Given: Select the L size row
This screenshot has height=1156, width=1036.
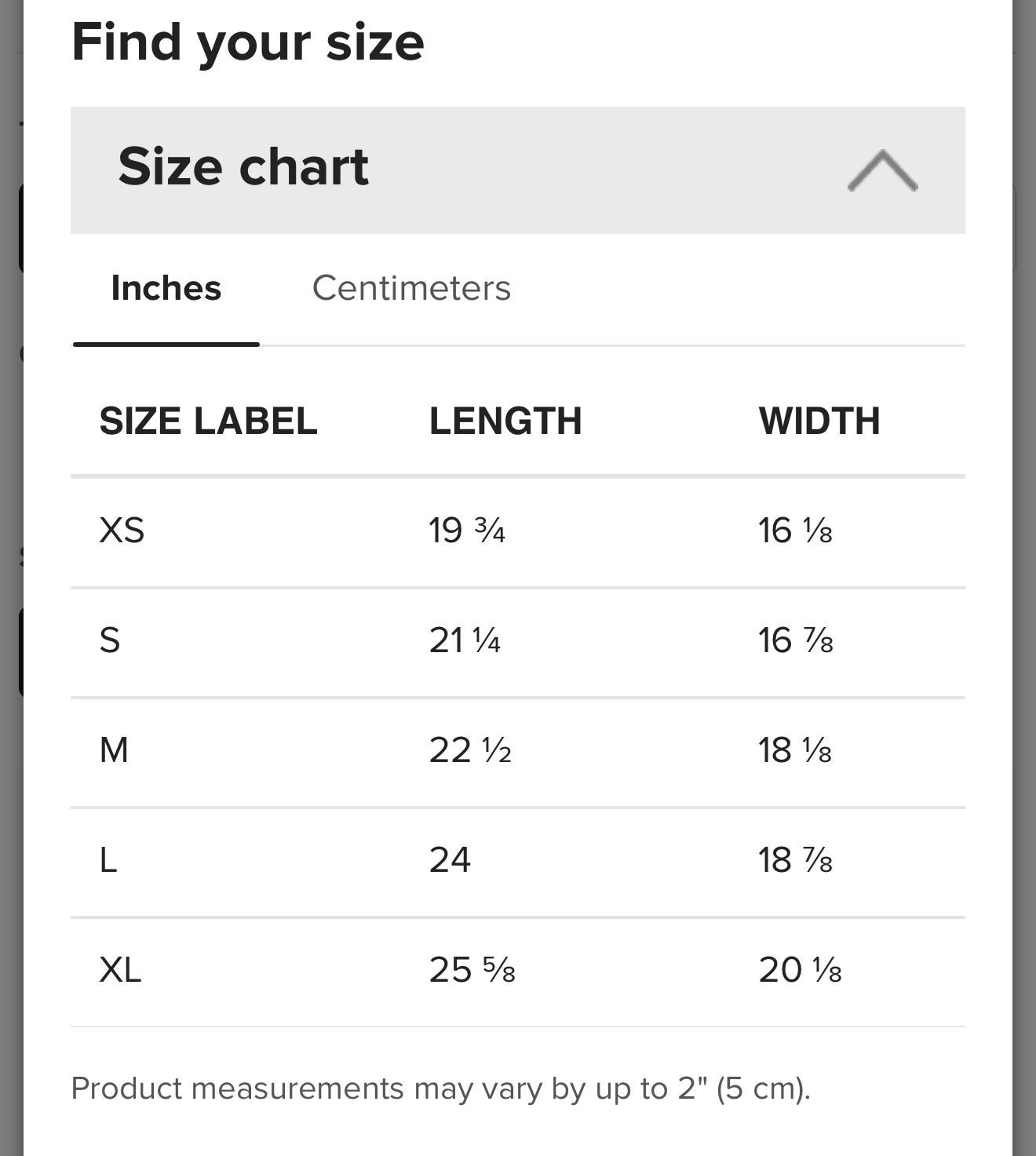Looking at the screenshot, I should coord(518,862).
